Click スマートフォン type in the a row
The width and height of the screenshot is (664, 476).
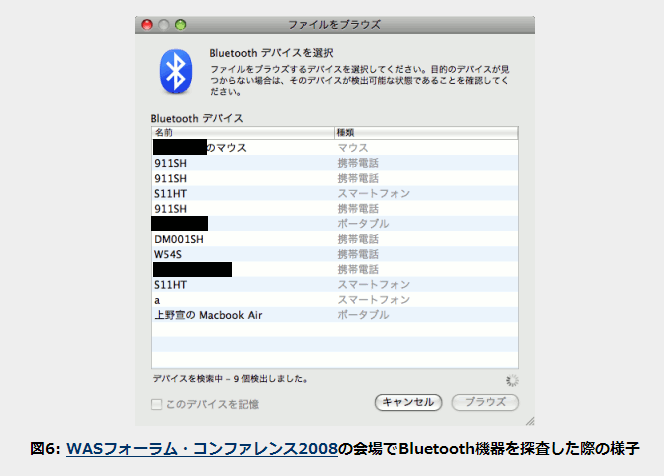click(x=374, y=300)
